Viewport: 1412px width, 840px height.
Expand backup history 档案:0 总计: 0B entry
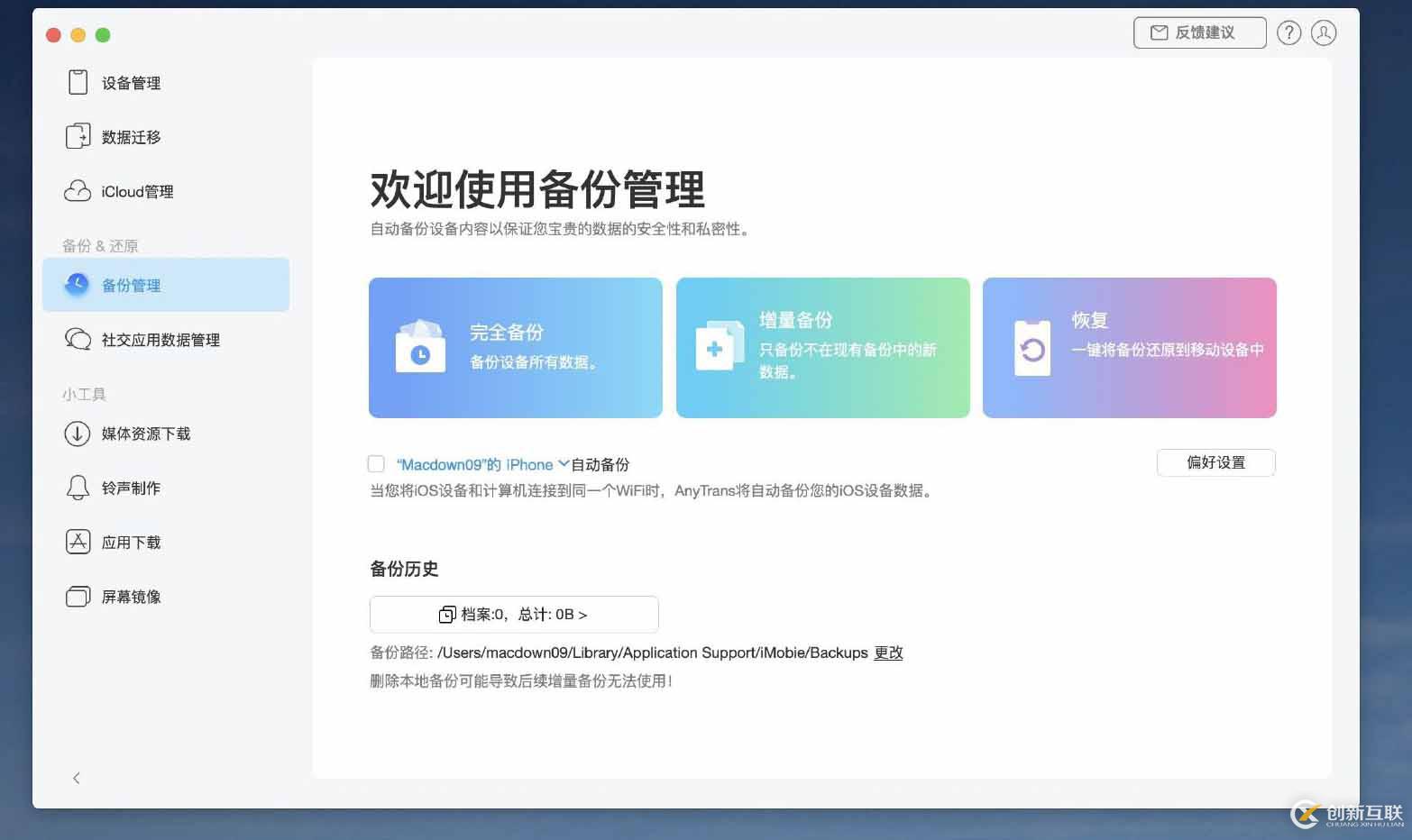514,615
